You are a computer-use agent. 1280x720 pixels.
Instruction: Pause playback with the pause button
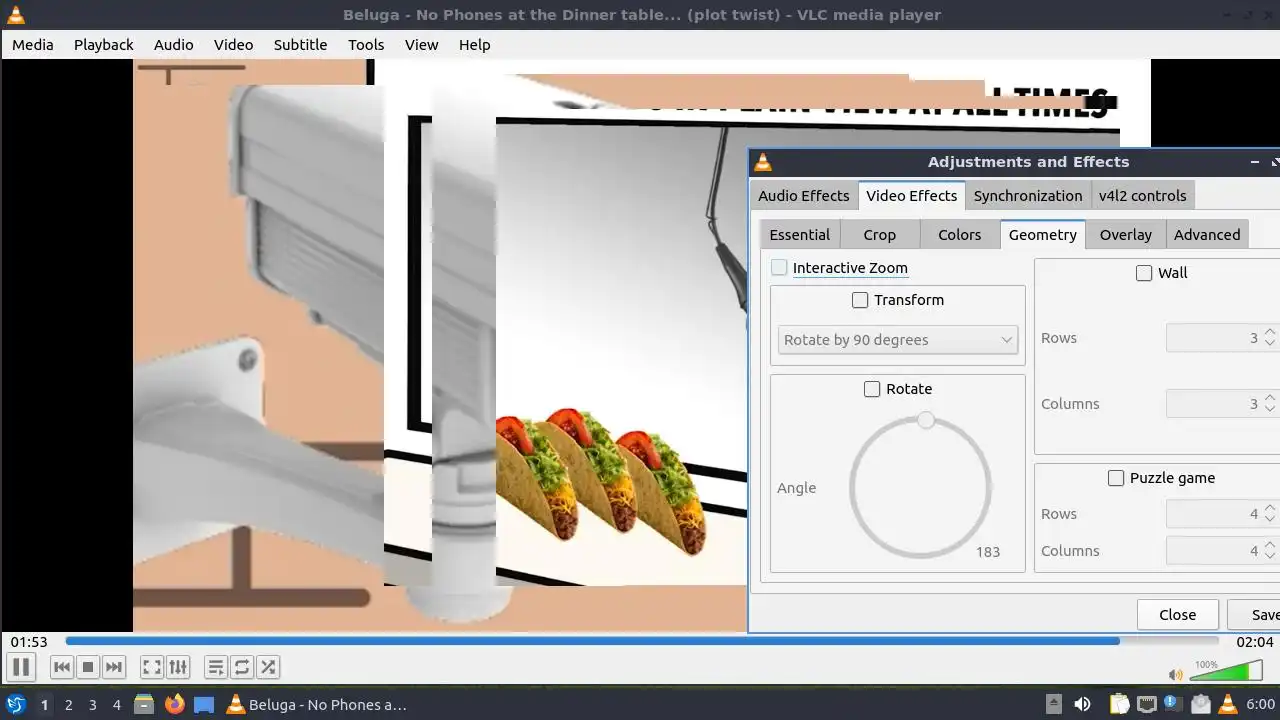21,667
